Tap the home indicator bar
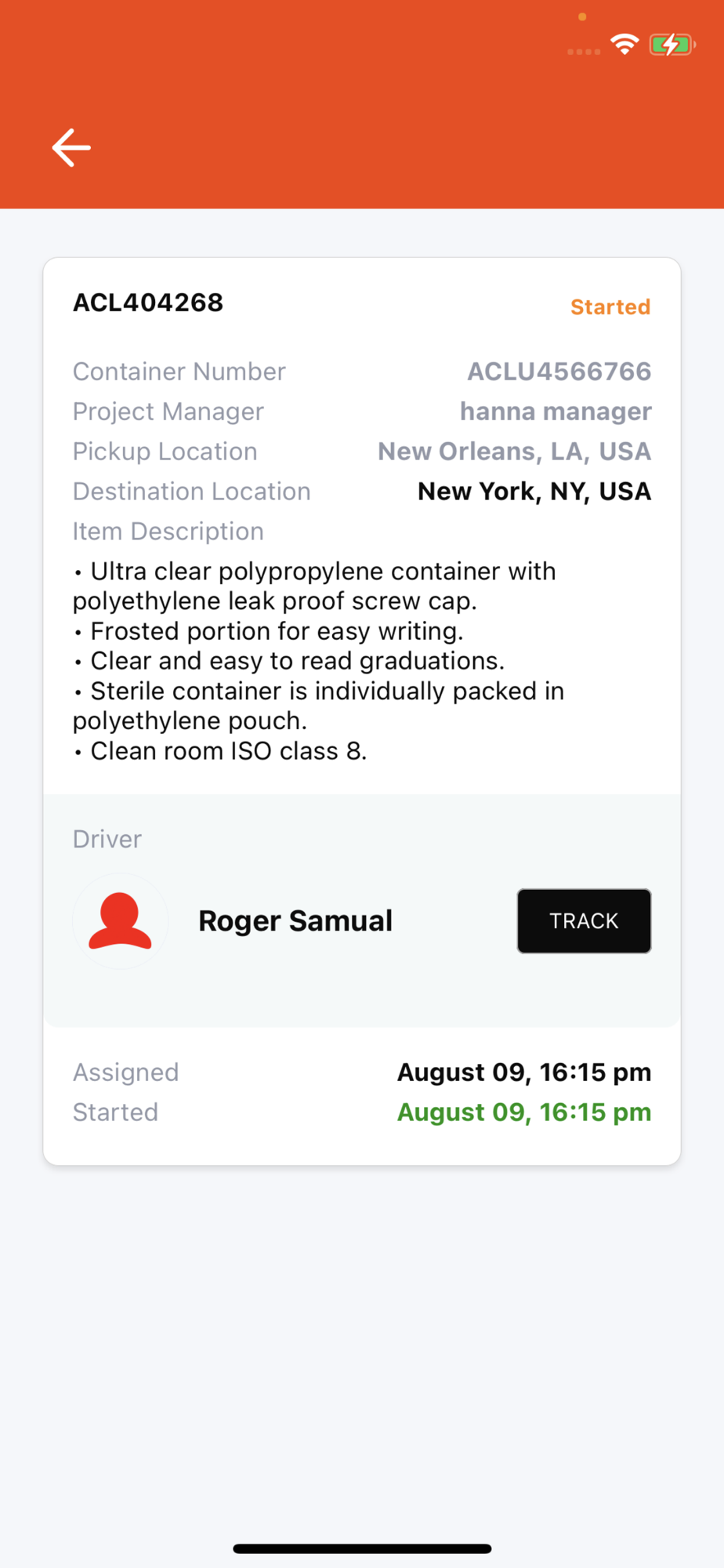Image resolution: width=724 pixels, height=1568 pixels. tap(362, 1548)
